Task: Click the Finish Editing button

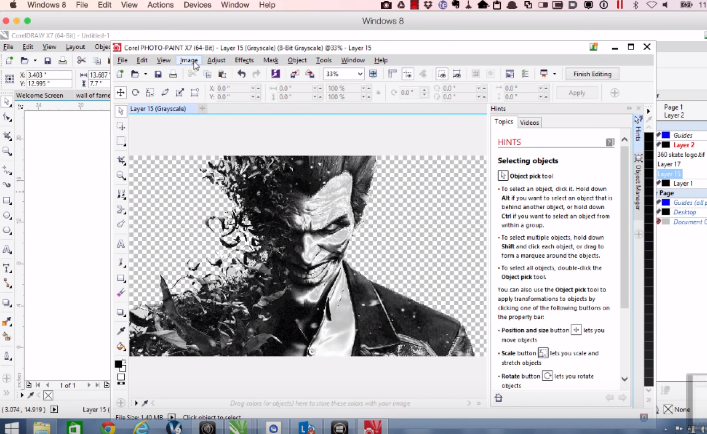Action: pyautogui.click(x=592, y=74)
